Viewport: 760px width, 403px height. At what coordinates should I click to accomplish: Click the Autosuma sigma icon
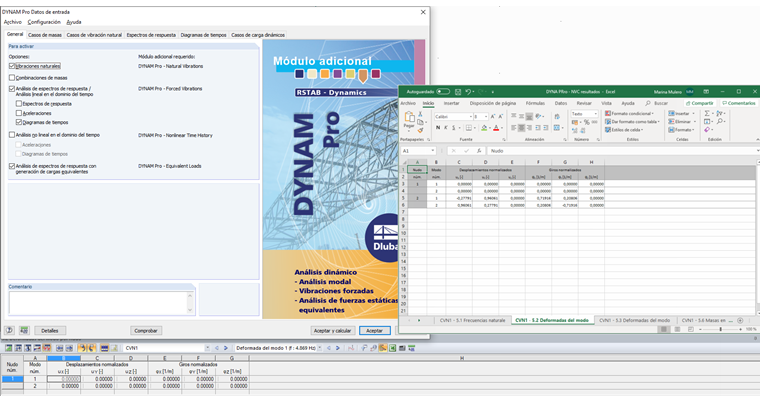click(x=707, y=113)
